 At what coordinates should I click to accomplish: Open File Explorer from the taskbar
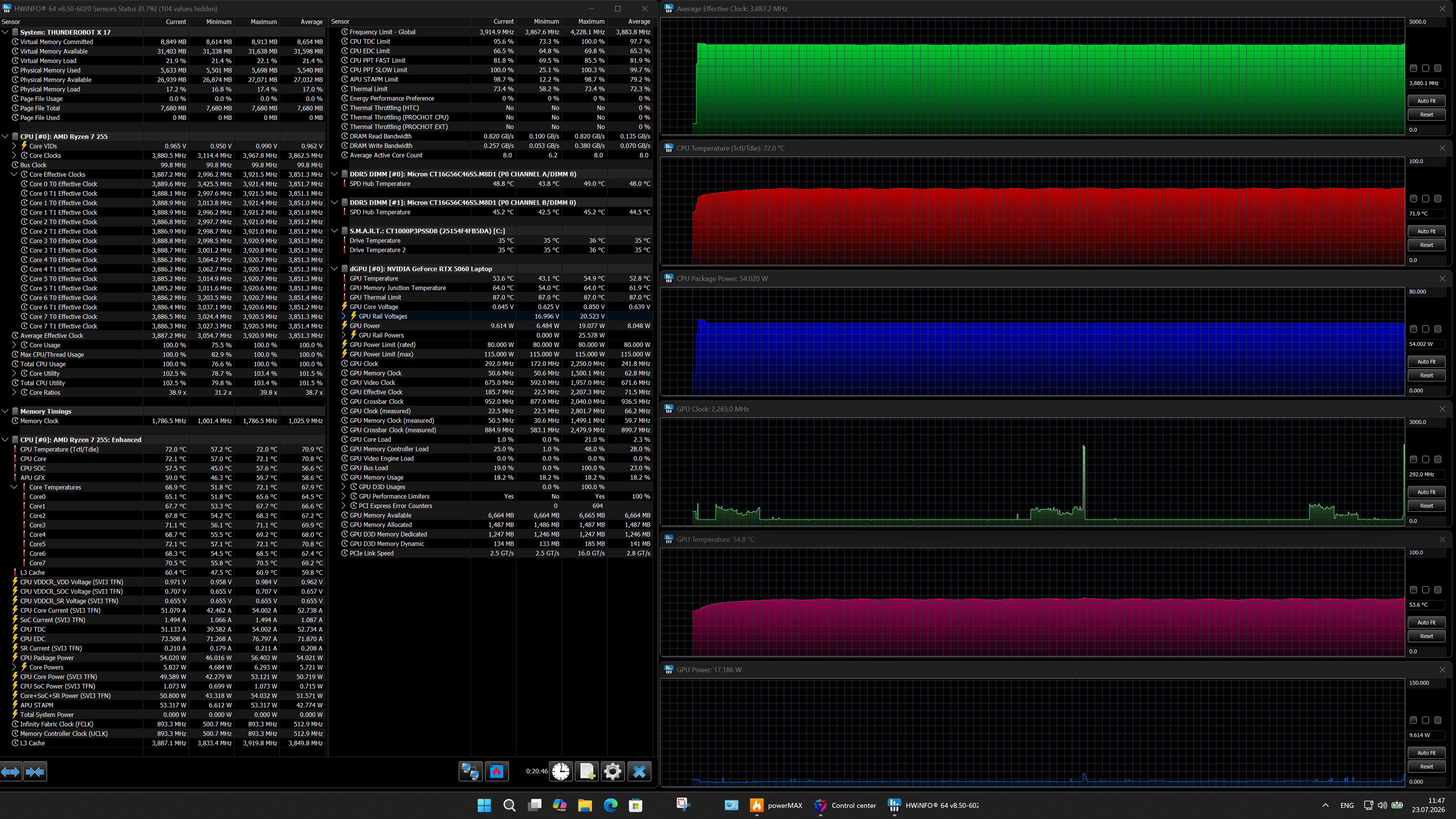point(585,805)
